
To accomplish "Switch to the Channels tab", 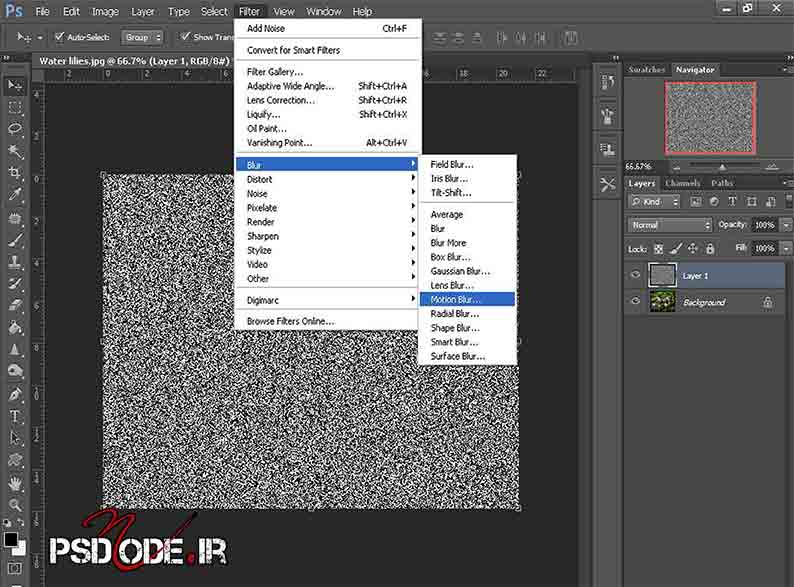I will pos(683,183).
